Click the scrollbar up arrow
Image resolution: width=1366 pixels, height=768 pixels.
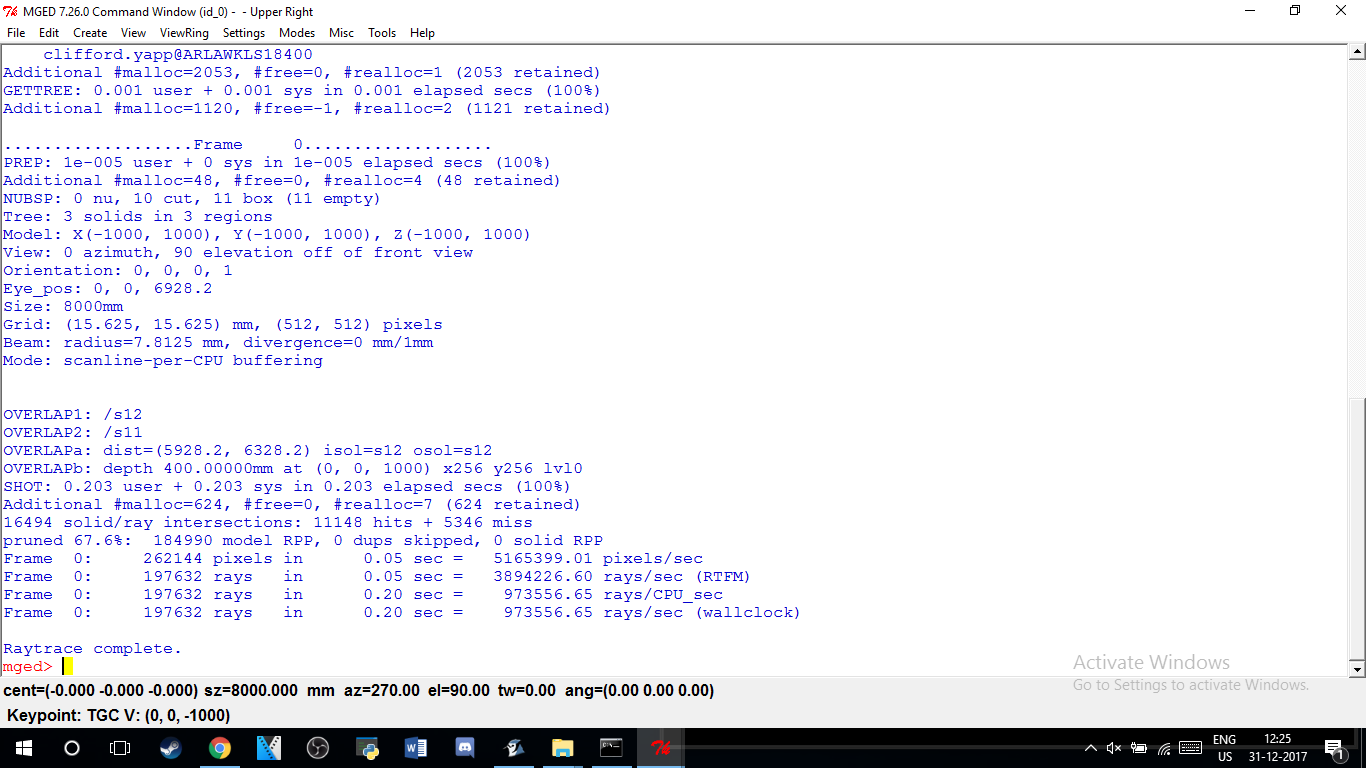(x=1357, y=52)
